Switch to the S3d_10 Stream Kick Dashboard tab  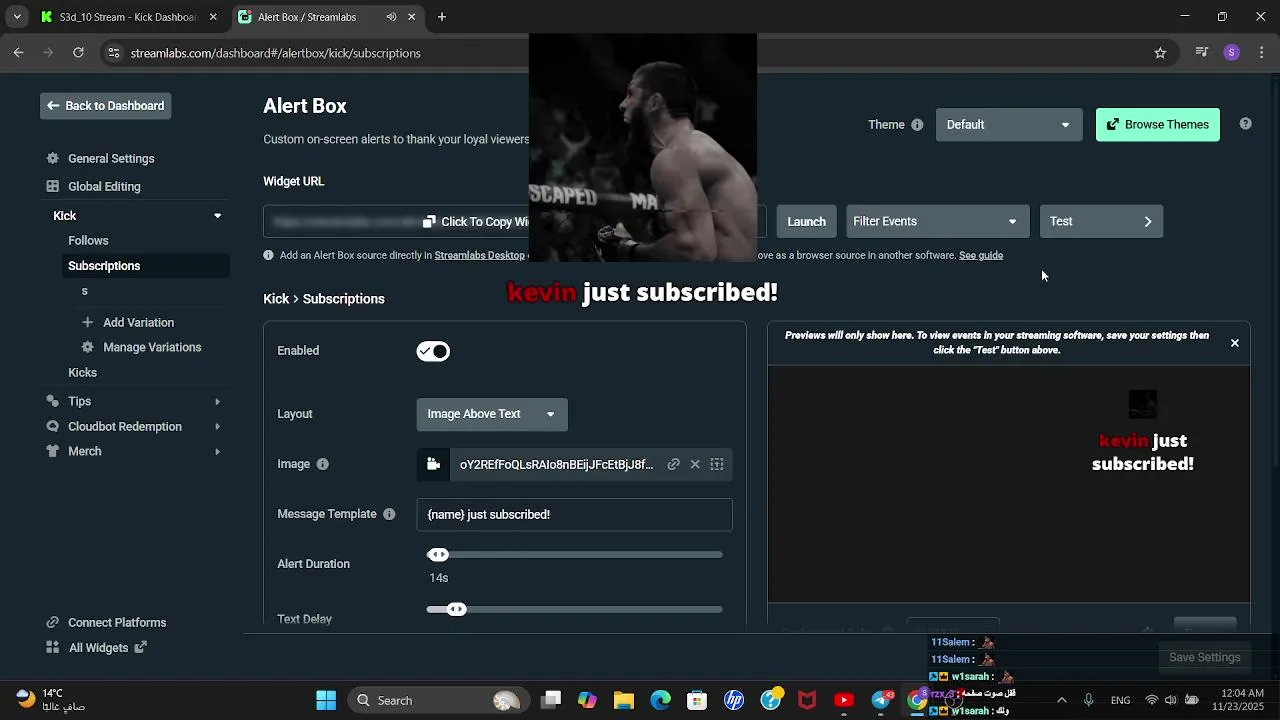click(x=129, y=17)
